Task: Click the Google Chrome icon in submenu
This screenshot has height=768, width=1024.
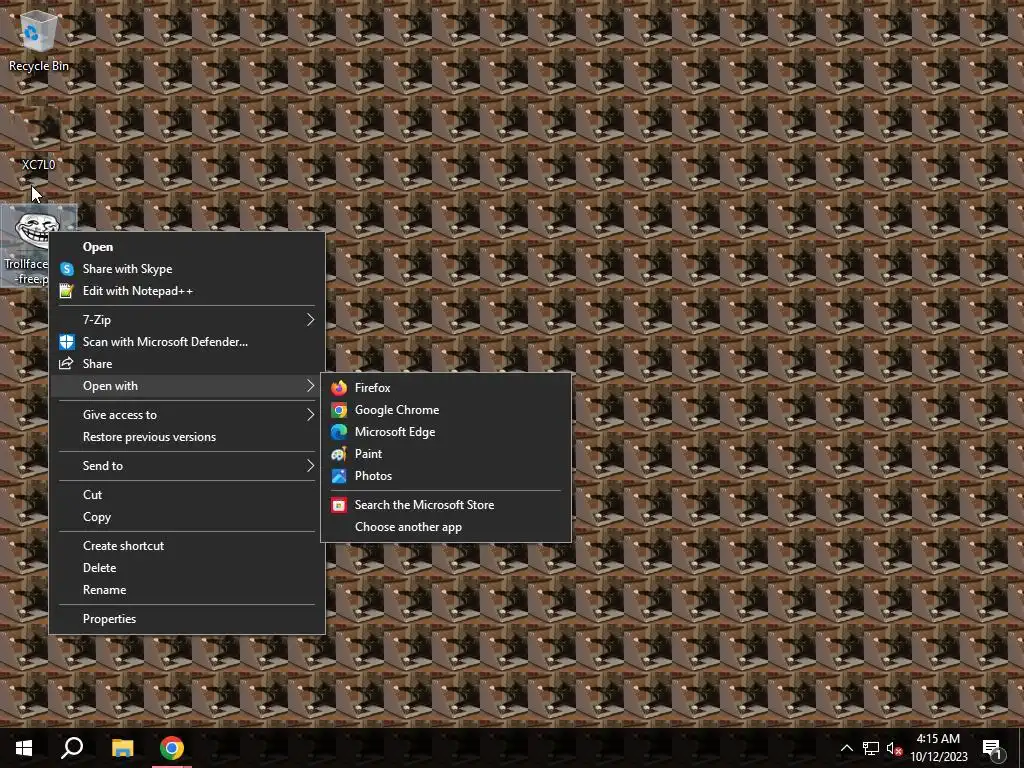Action: 339,410
